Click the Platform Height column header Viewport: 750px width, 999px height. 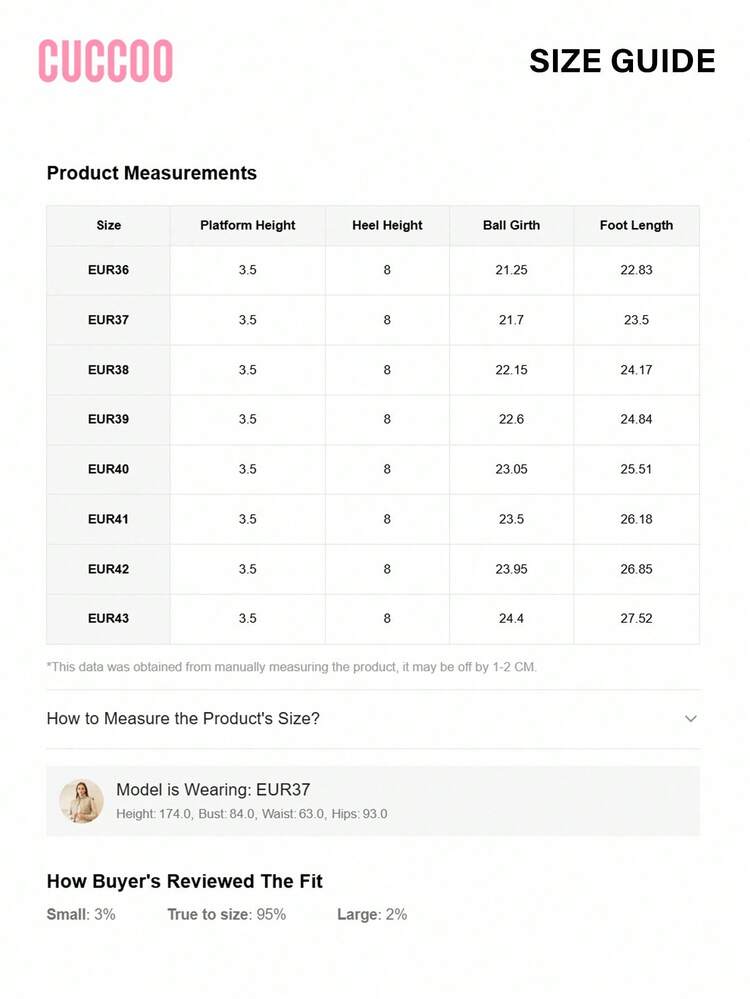click(x=247, y=226)
